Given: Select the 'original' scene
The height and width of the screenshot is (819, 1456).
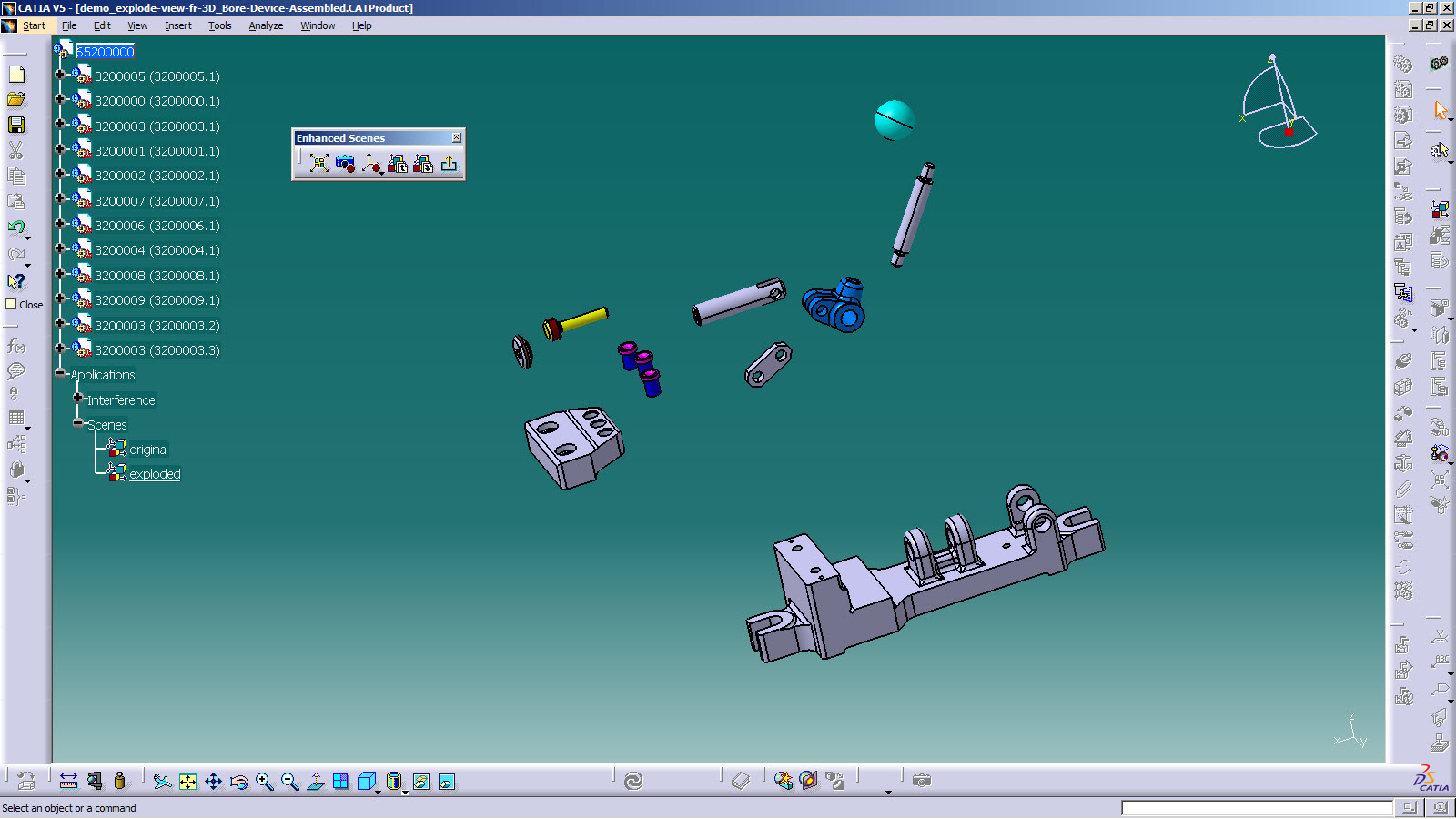Looking at the screenshot, I should click(148, 450).
